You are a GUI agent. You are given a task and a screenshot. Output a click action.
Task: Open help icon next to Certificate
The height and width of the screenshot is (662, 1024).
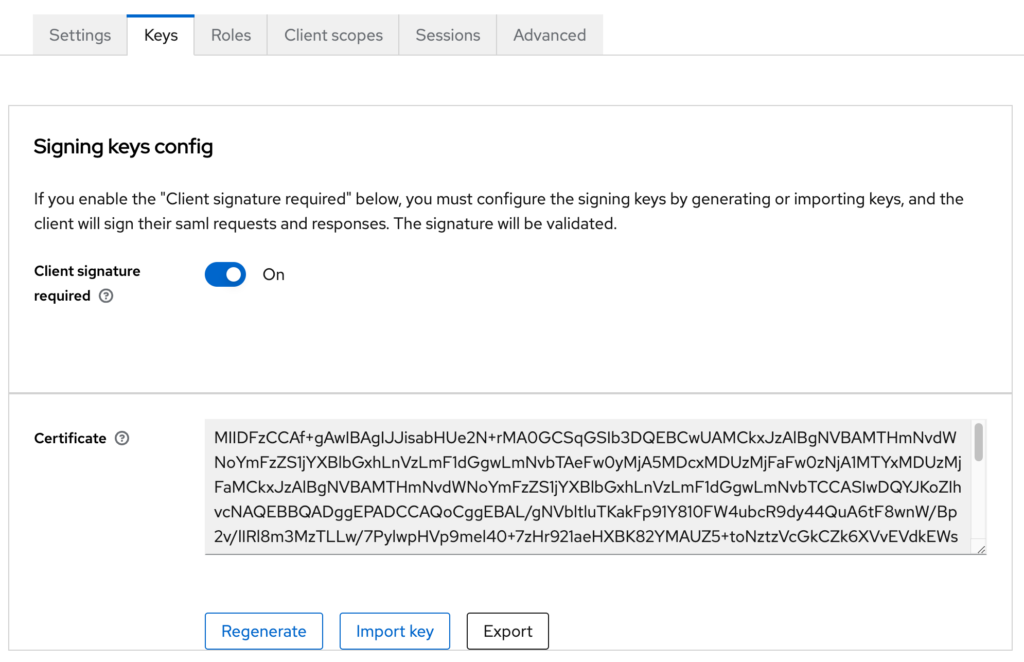pos(122,438)
